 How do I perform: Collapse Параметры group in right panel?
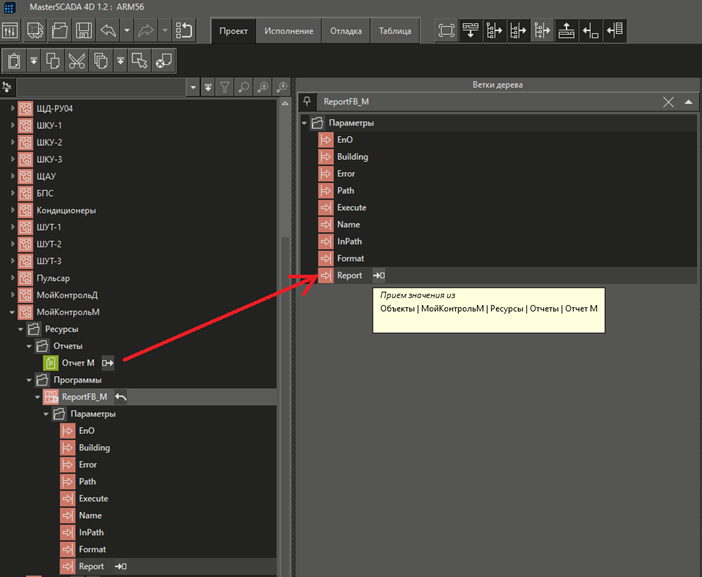(x=304, y=123)
